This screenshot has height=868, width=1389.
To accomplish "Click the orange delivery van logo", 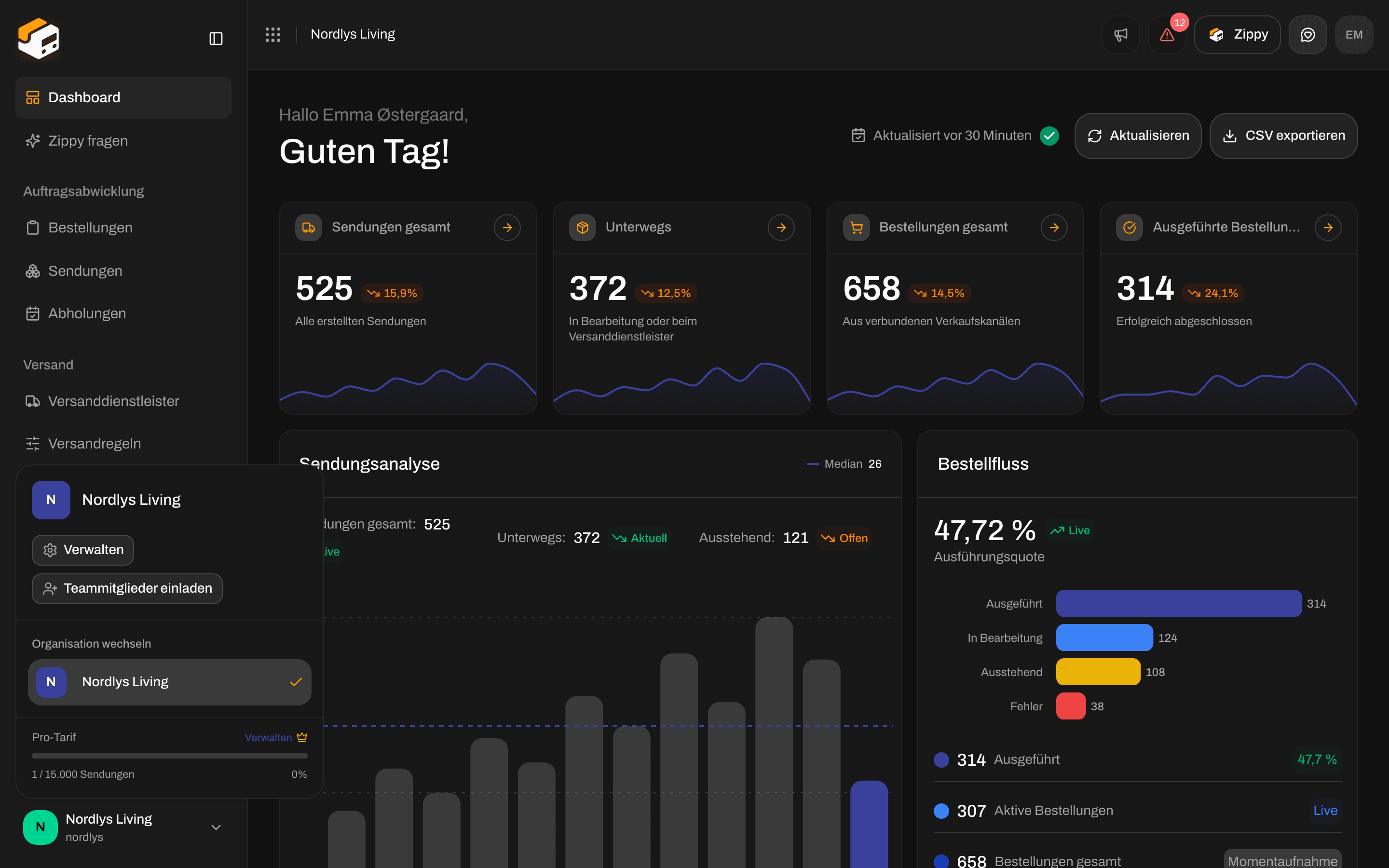I will [39, 39].
